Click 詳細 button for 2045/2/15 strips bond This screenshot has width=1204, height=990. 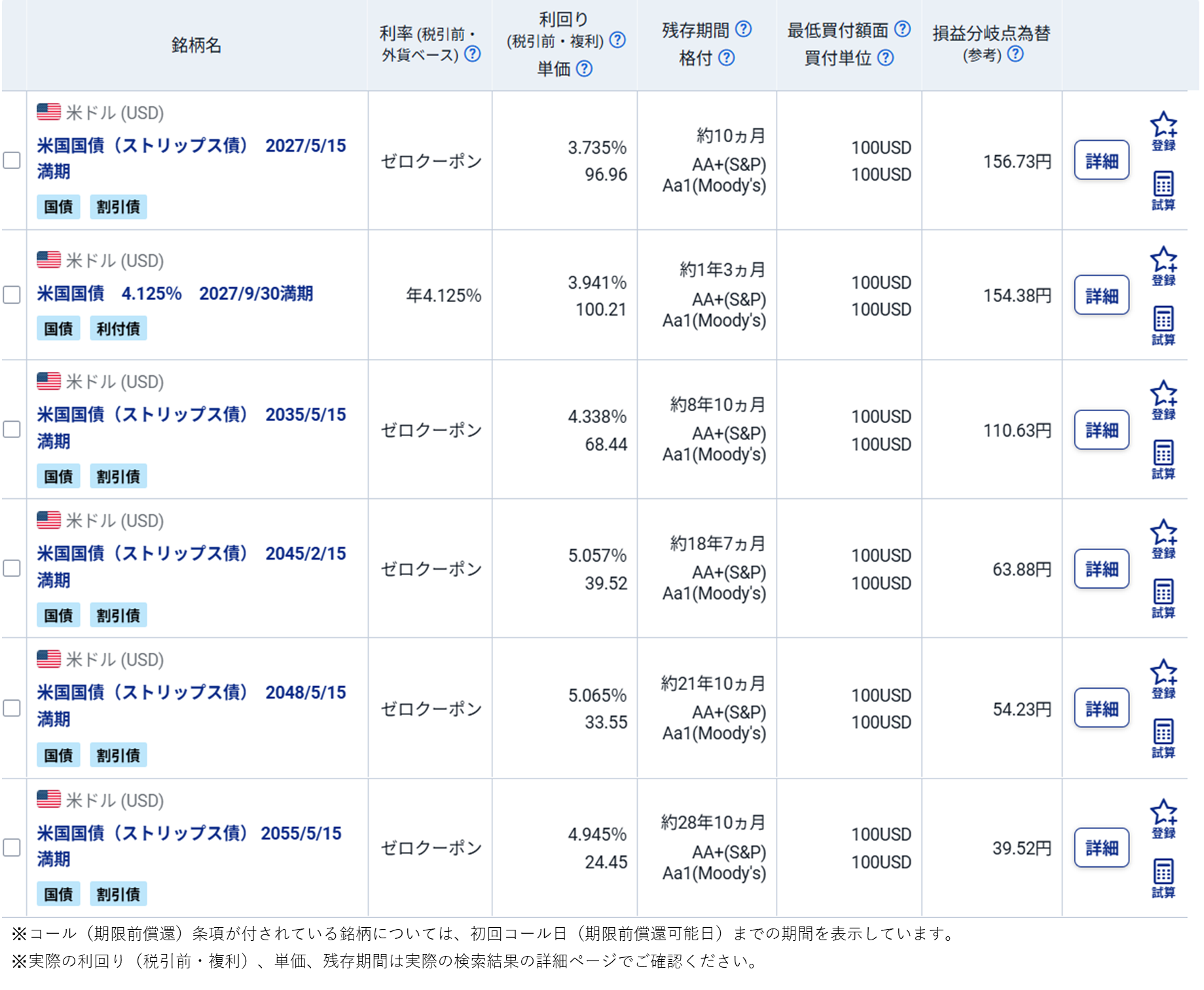1101,569
